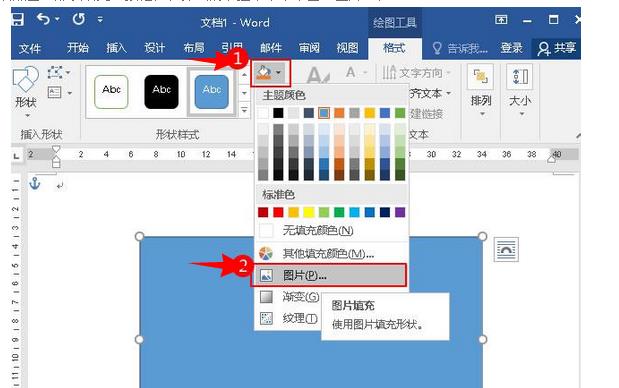Choose 图片(P)... picture fill option
Viewport: 619px width, 388px height.
tap(328, 276)
